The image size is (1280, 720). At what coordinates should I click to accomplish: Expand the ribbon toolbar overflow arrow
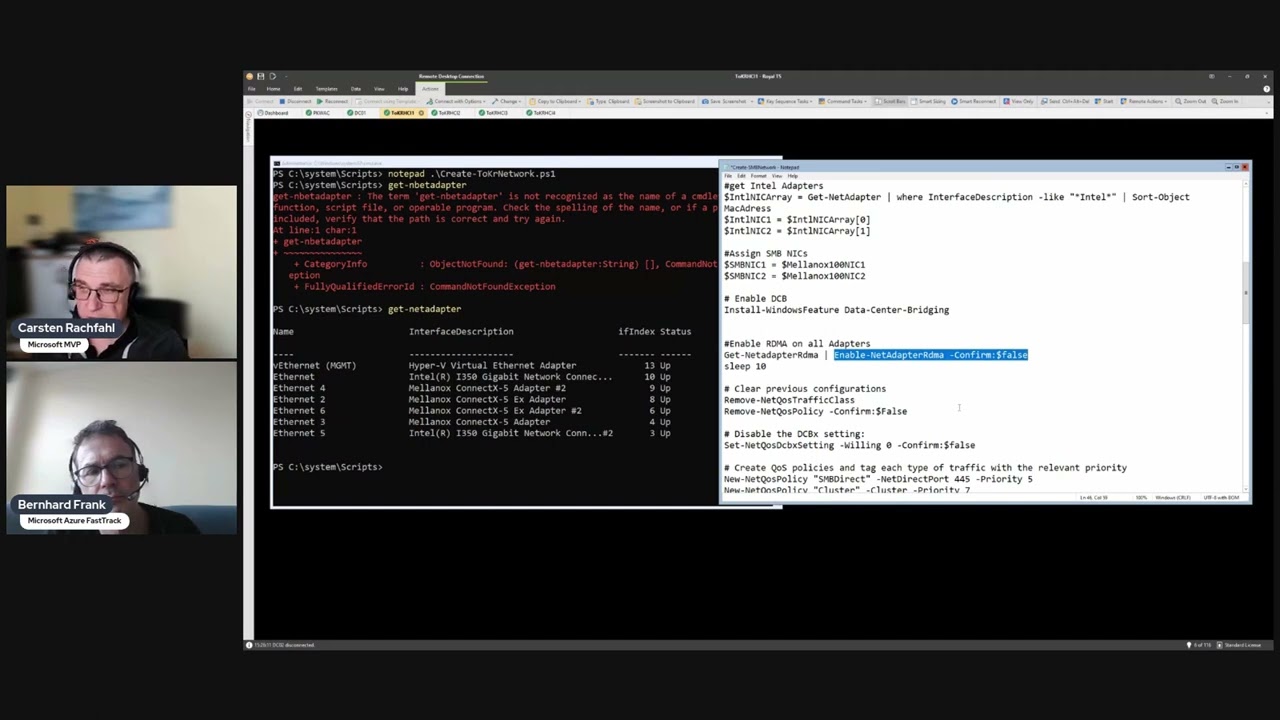(x=1268, y=101)
